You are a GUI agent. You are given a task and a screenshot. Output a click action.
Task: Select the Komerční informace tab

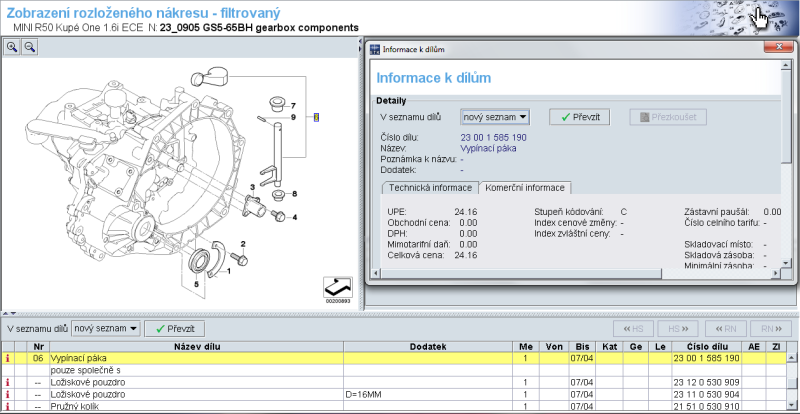tap(524, 187)
